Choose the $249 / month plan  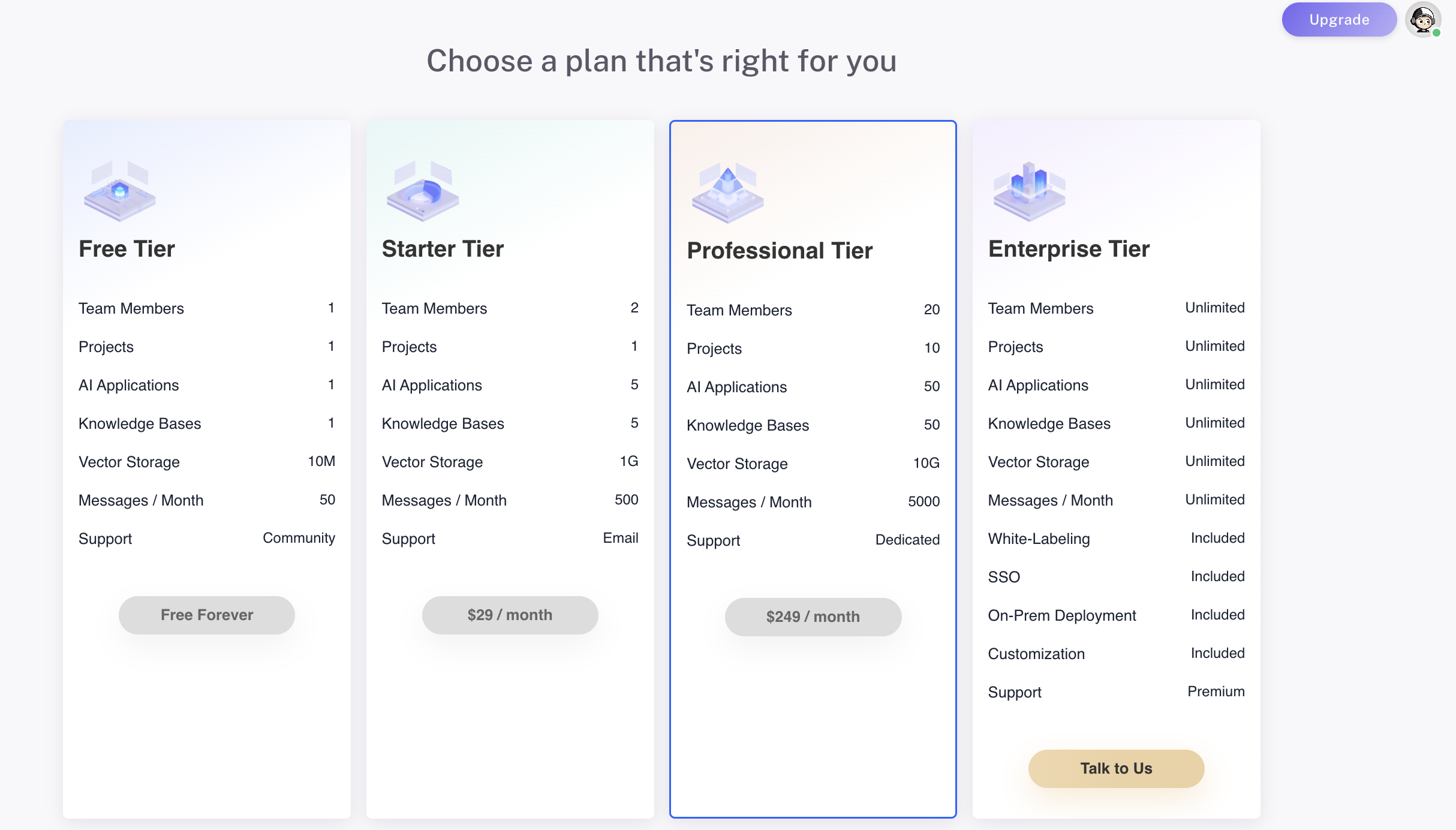pos(813,617)
